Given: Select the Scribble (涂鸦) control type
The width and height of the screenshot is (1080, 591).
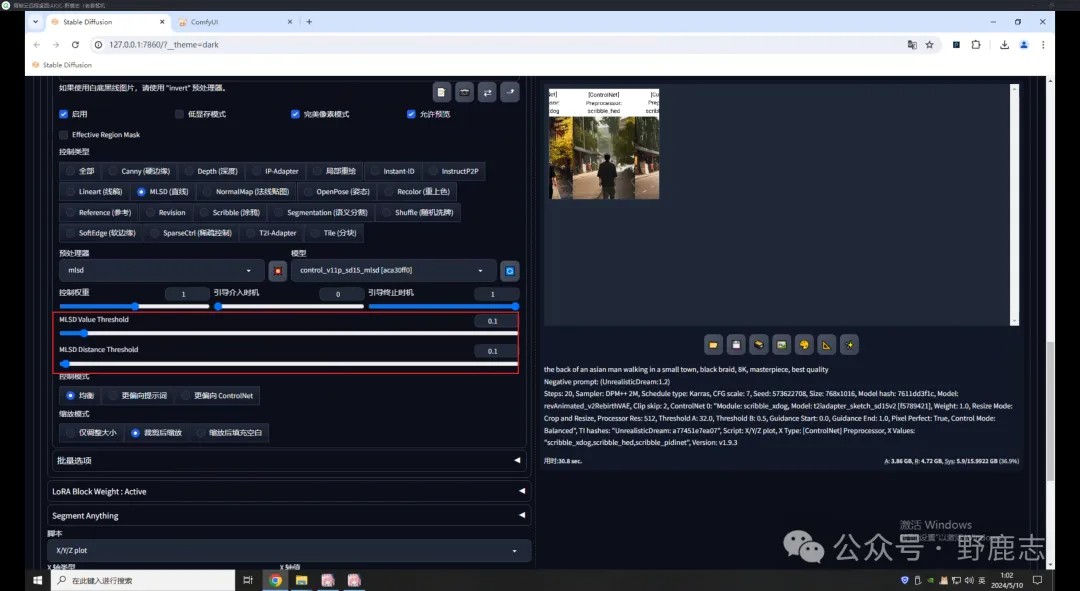Looking at the screenshot, I should point(231,212).
